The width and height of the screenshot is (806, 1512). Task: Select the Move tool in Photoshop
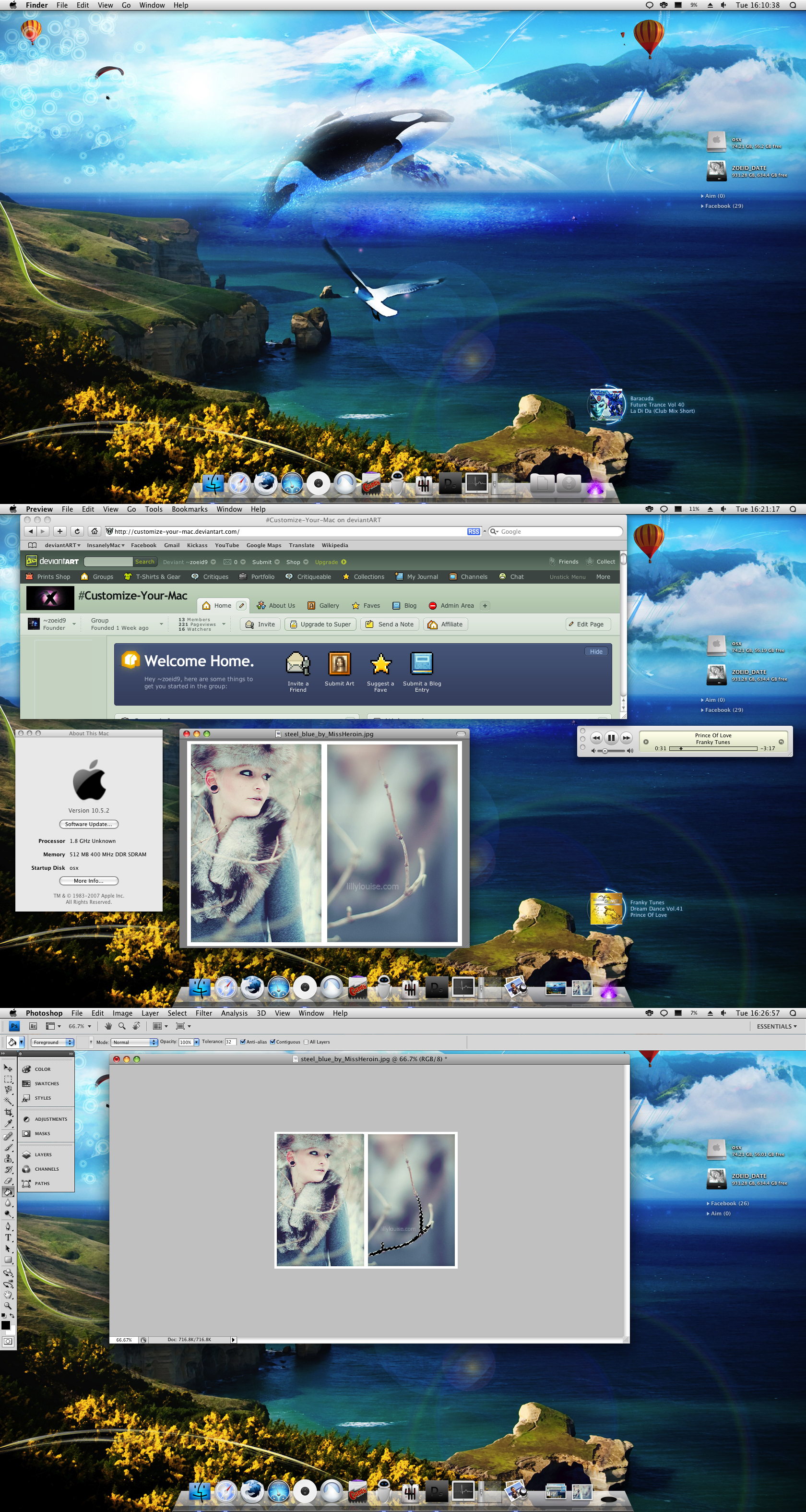[8, 1068]
